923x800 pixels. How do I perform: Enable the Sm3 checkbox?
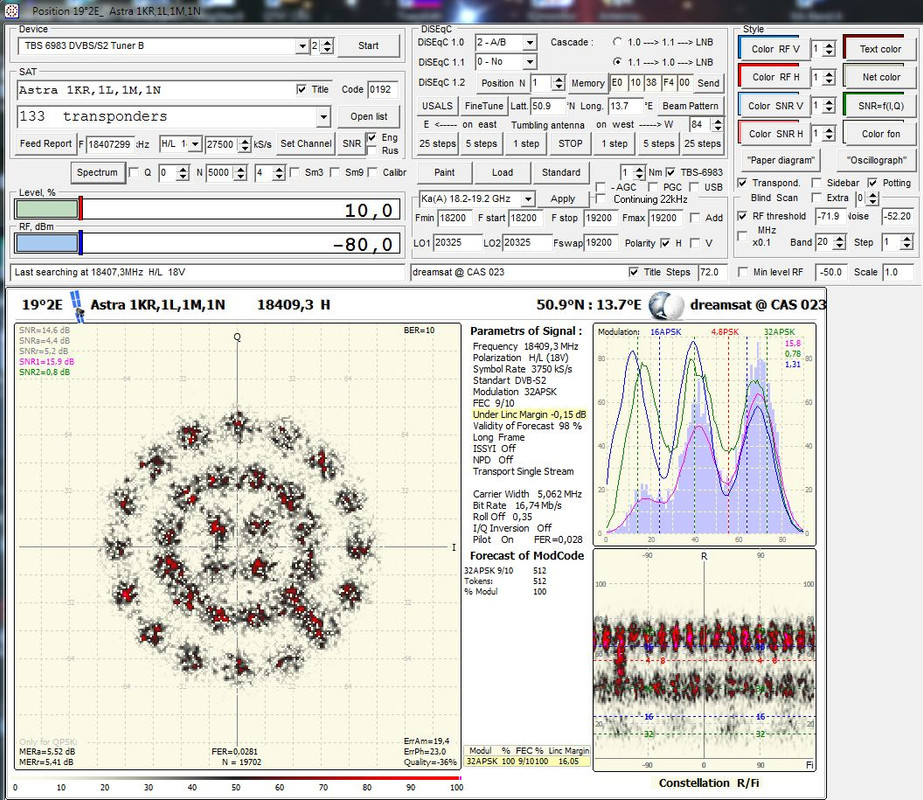[x=295, y=172]
